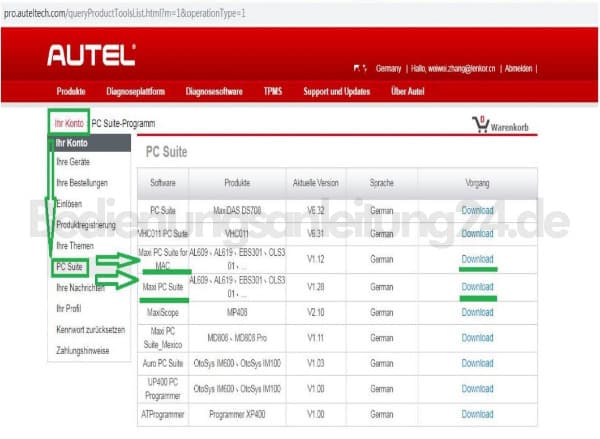Viewport: 600px width, 439px height.
Task: Click the Ihr Konto sidebar header
Action: tap(89, 143)
